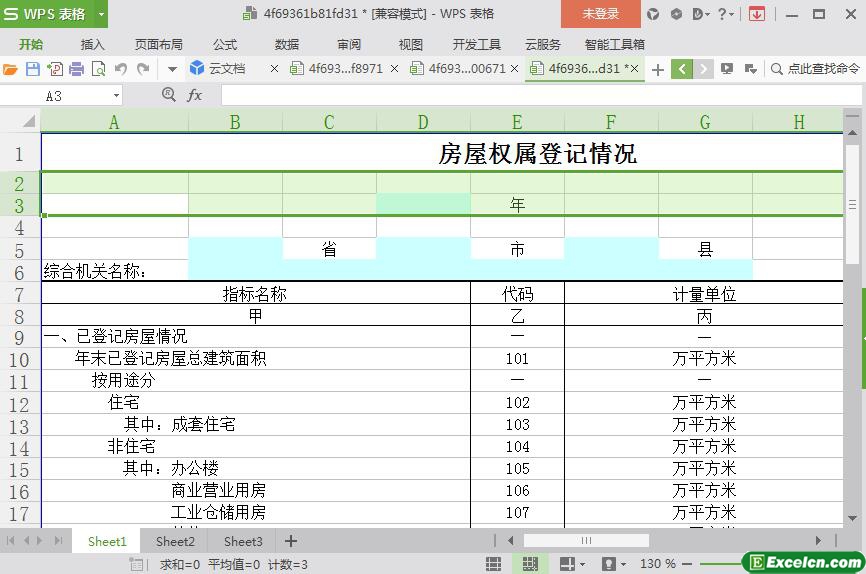
Task: Click the Print Preview icon
Action: 98,69
